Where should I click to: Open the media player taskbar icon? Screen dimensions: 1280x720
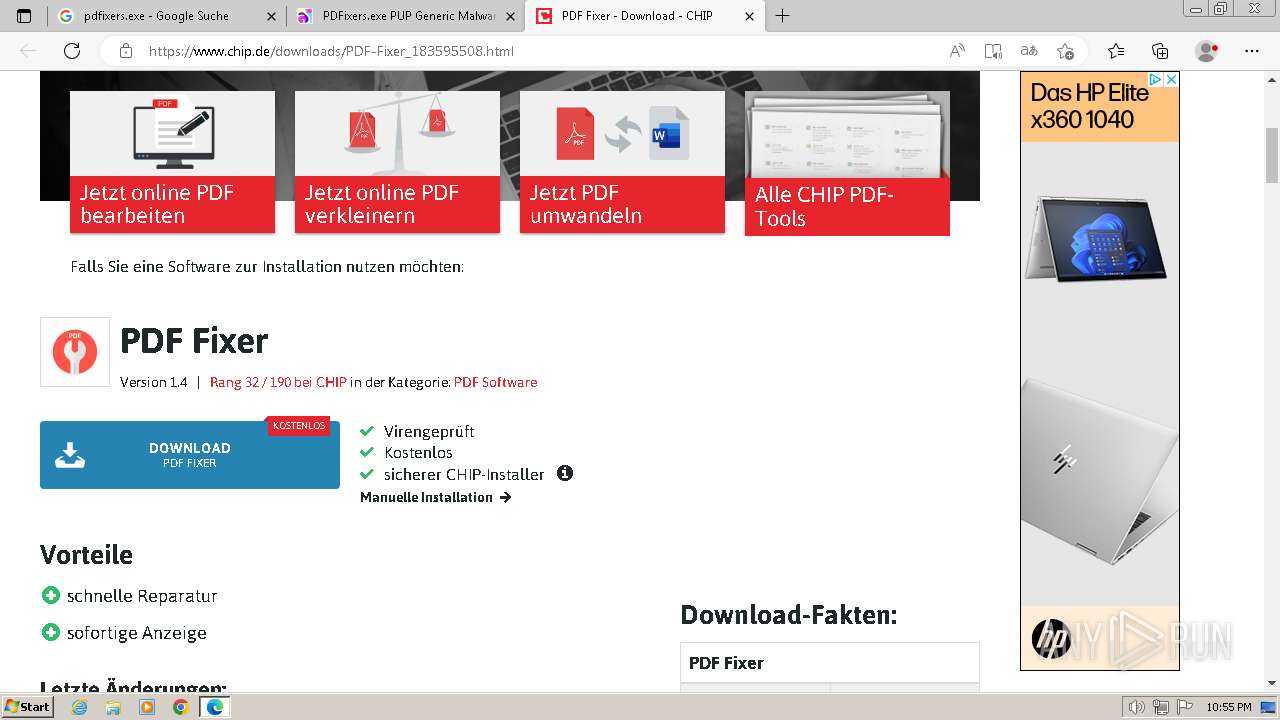point(147,707)
